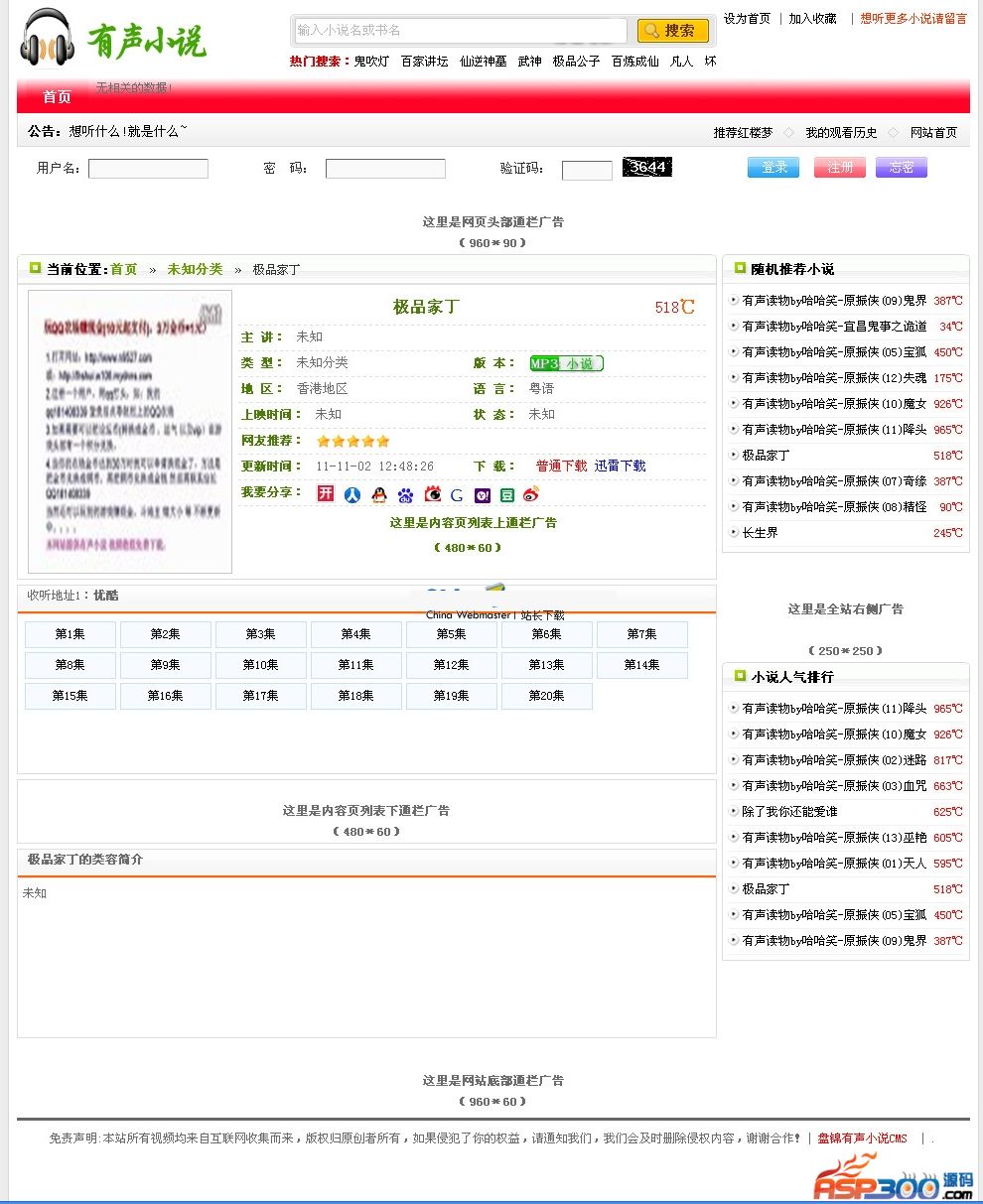
Task: Share to Sina with the red eye icon
Action: coord(432,494)
